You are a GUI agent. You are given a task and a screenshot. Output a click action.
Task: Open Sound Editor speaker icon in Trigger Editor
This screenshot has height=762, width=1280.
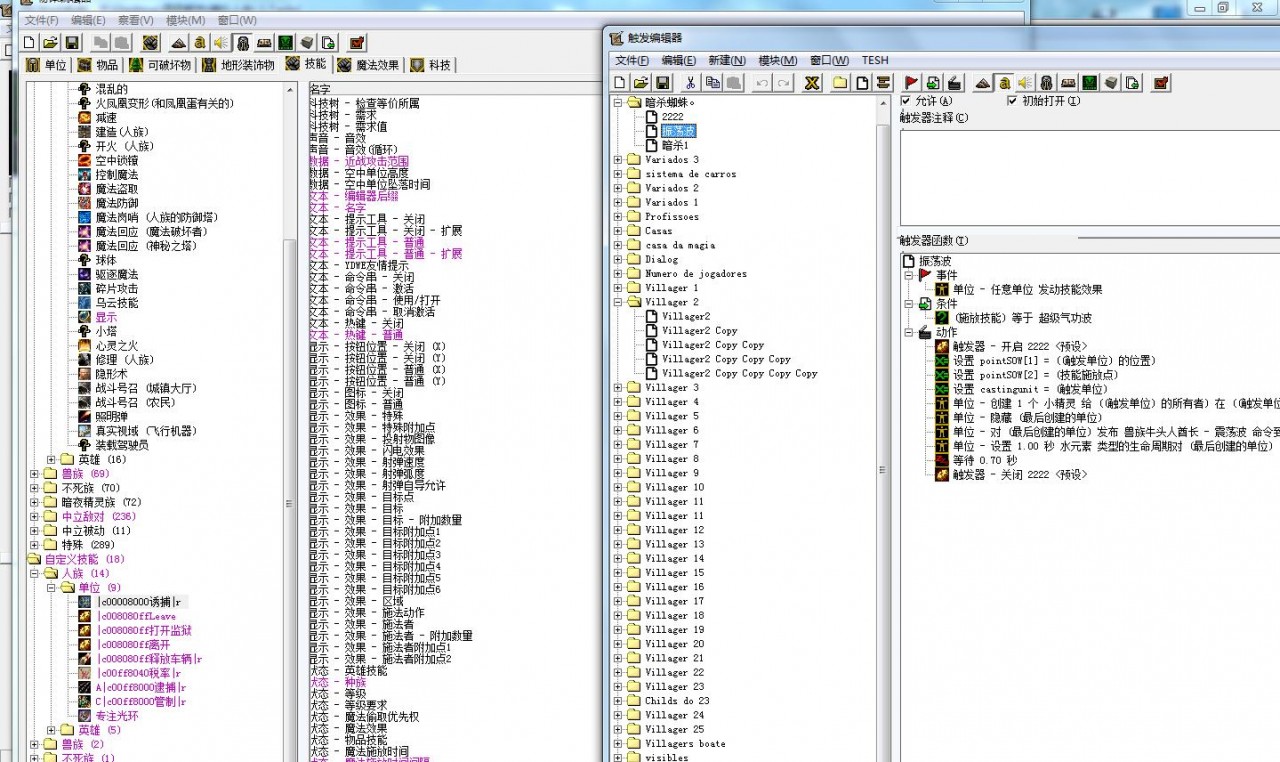[x=1025, y=83]
